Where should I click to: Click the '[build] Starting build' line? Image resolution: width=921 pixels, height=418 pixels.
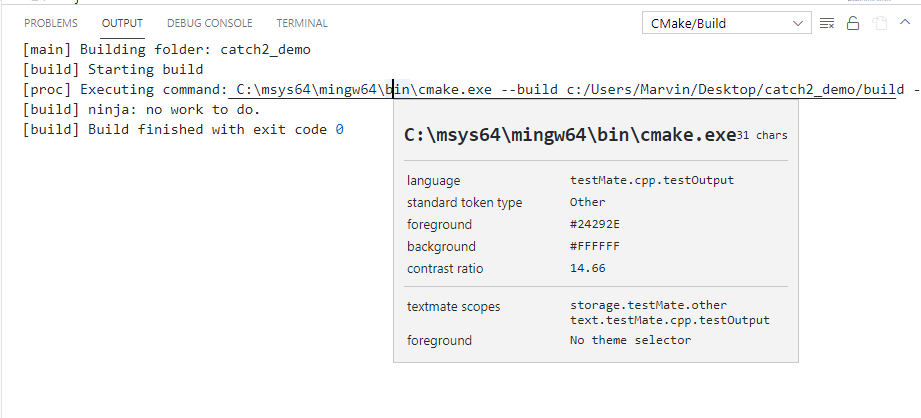point(113,70)
